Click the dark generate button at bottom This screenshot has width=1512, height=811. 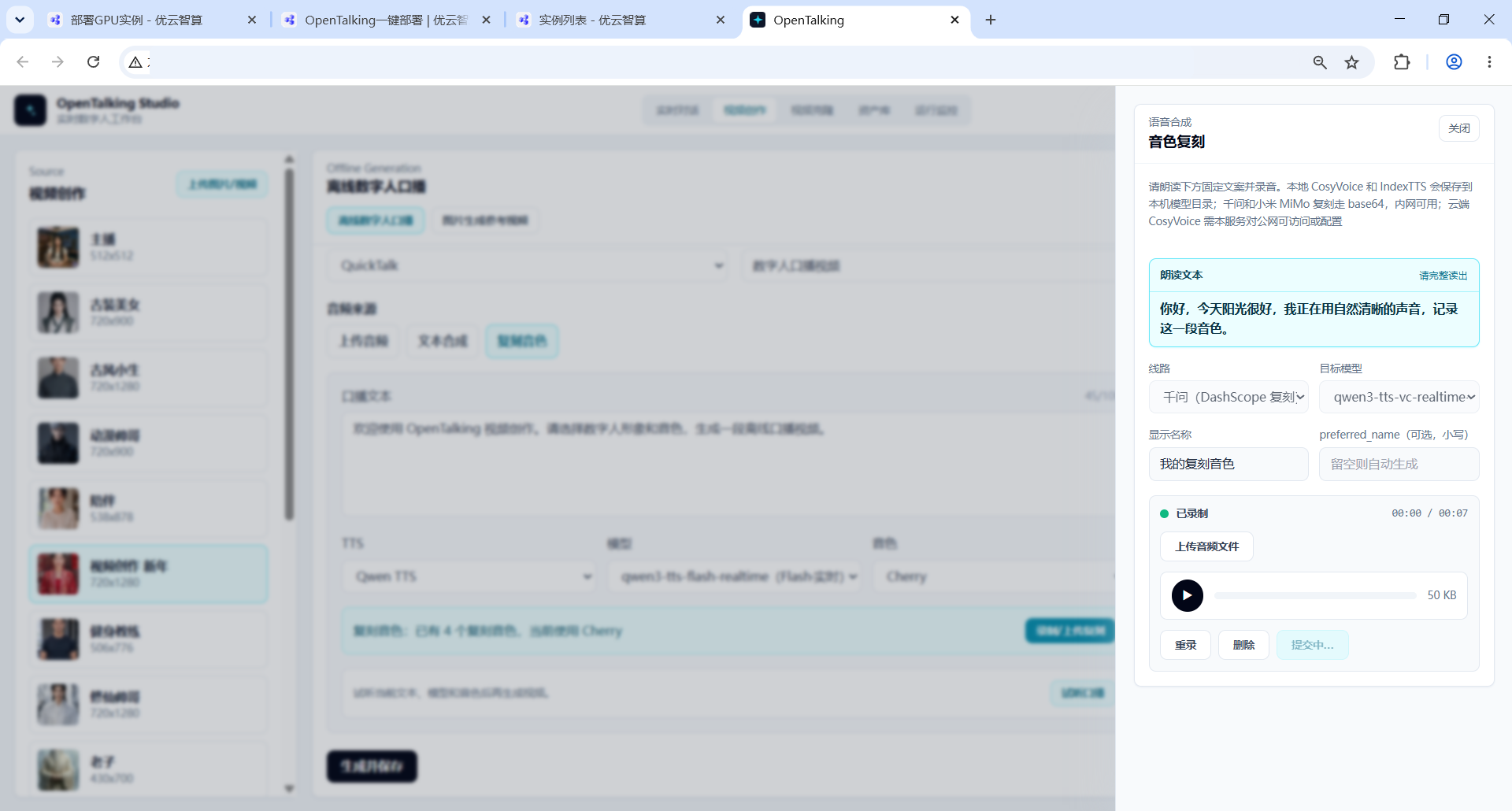point(372,766)
